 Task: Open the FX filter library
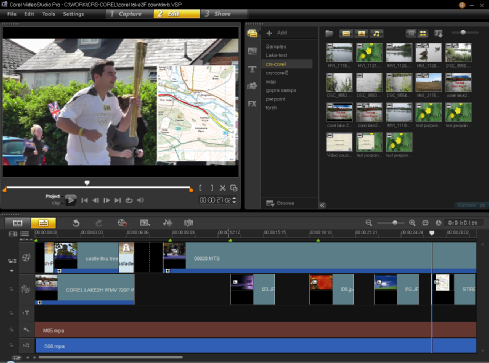[252, 104]
